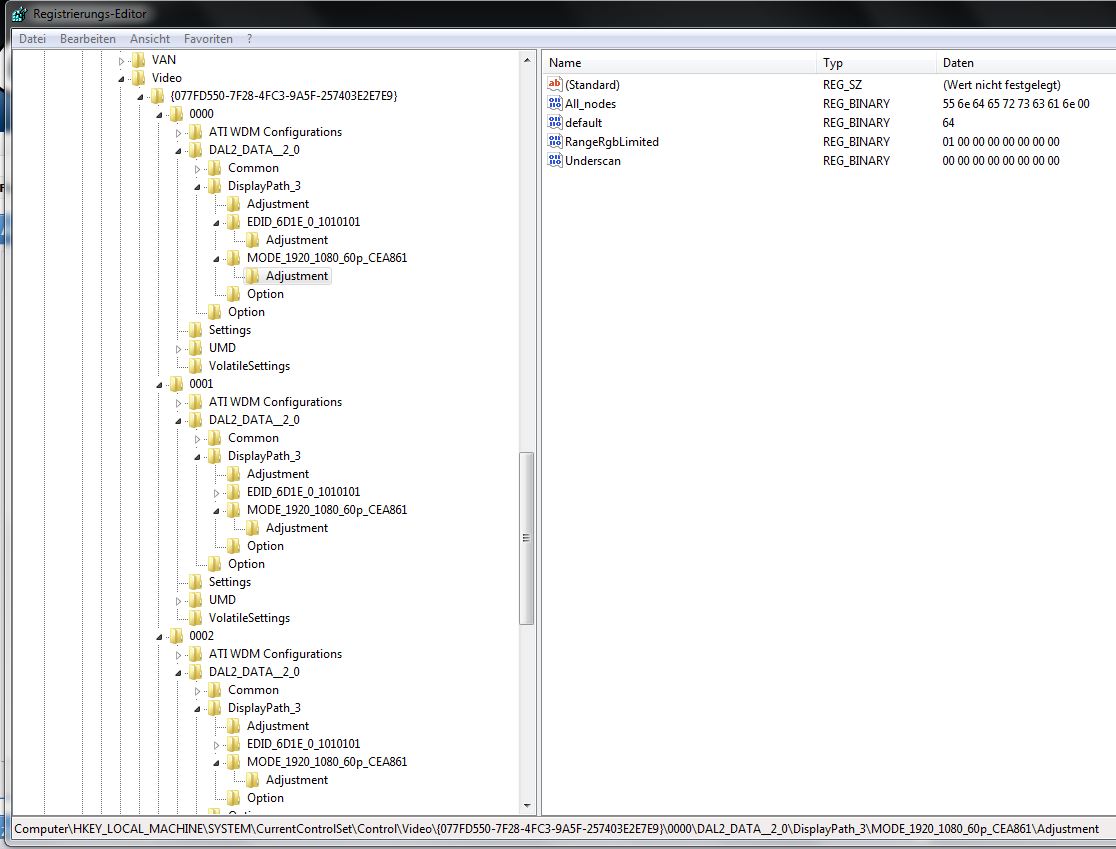
Task: Click the 0000 folder icon
Action: coord(177,114)
